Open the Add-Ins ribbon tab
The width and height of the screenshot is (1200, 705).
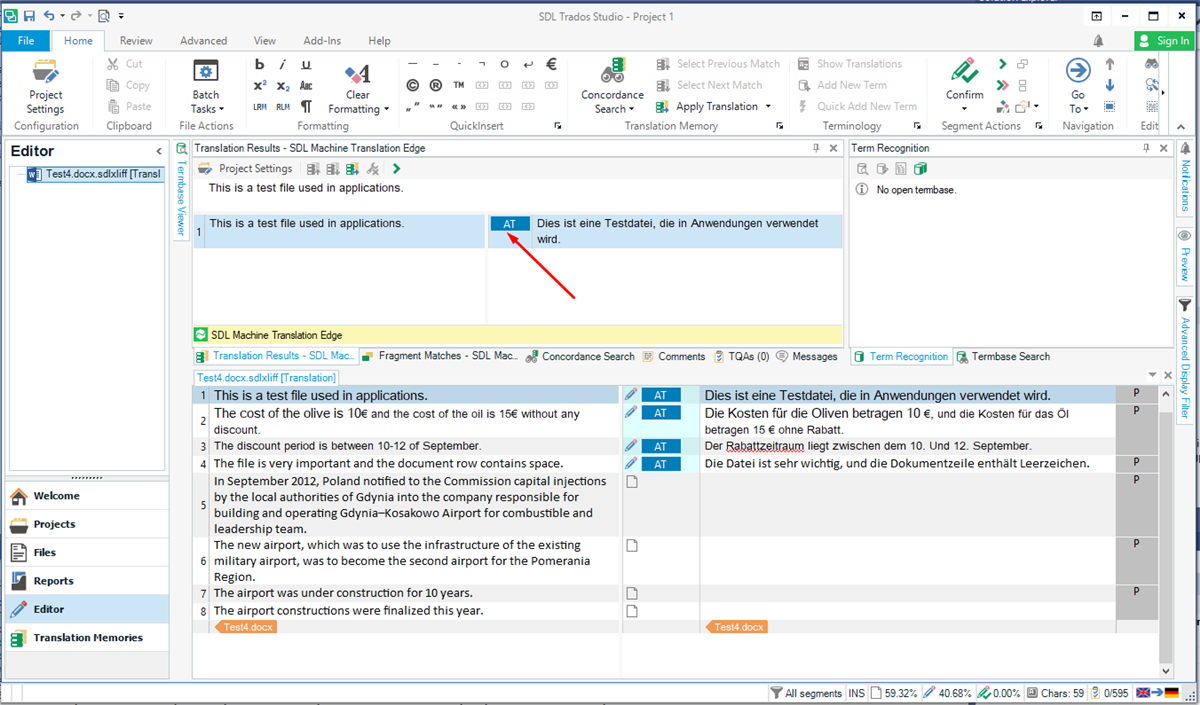click(322, 41)
